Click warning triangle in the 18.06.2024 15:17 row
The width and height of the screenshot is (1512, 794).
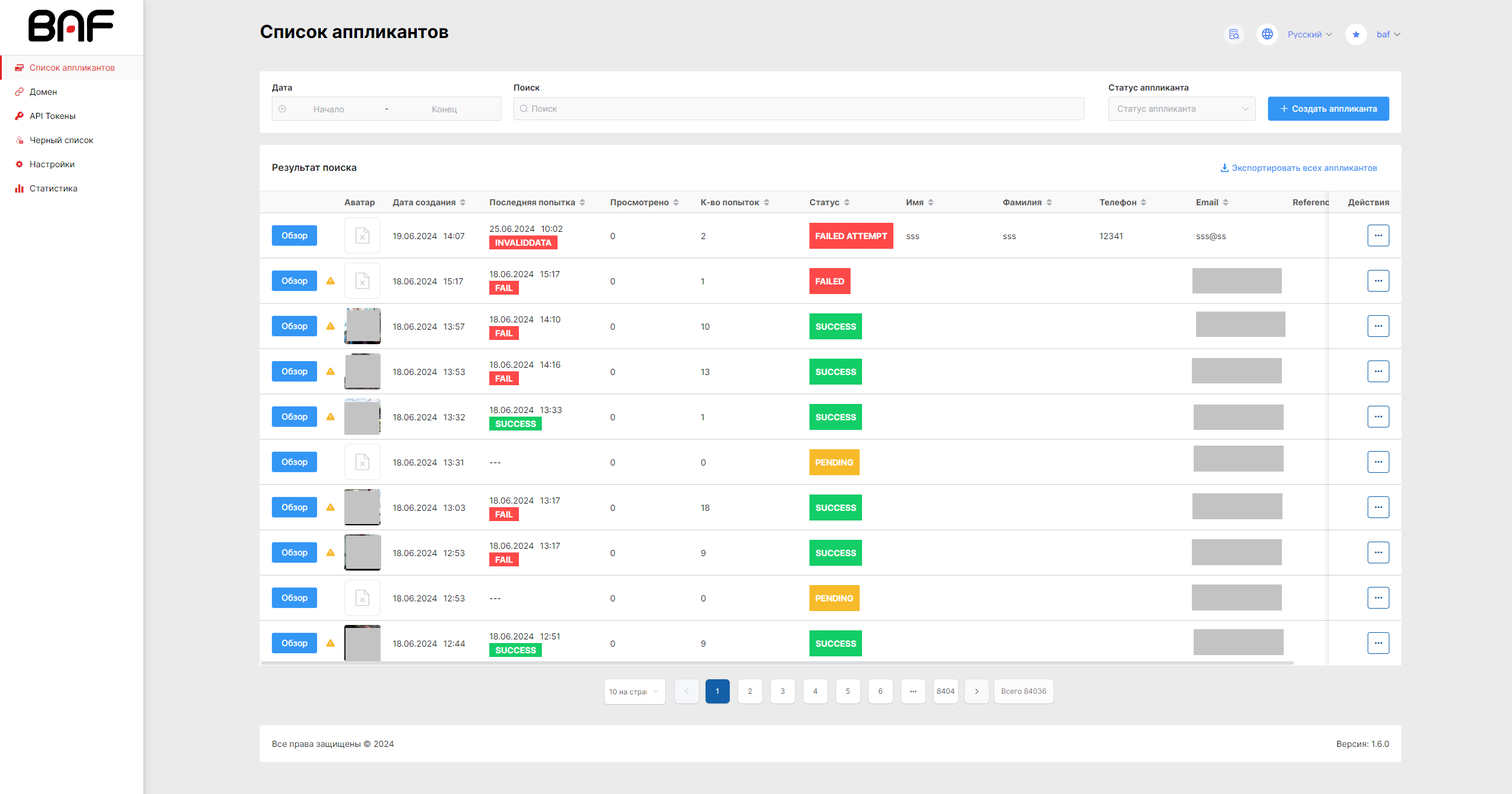point(330,281)
